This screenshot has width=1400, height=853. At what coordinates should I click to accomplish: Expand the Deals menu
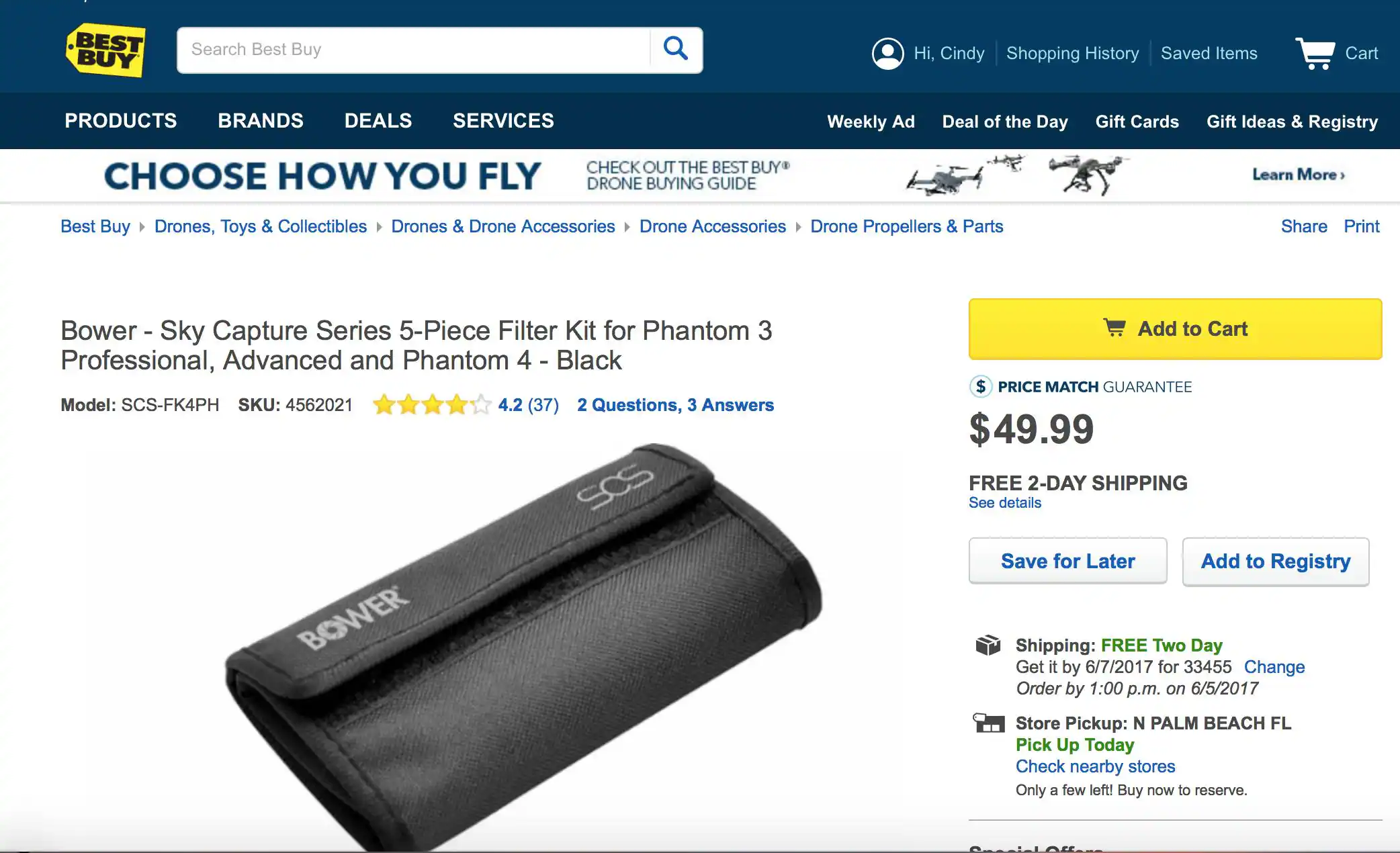(378, 121)
